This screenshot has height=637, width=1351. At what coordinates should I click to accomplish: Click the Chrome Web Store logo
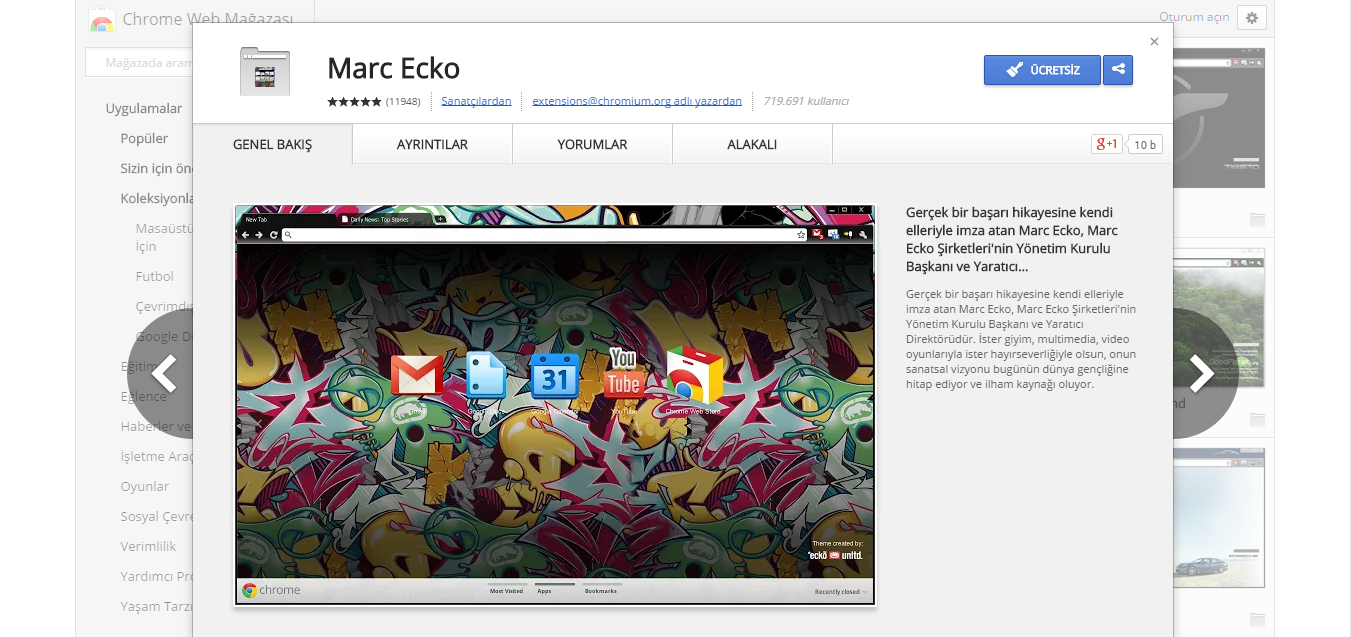click(101, 20)
